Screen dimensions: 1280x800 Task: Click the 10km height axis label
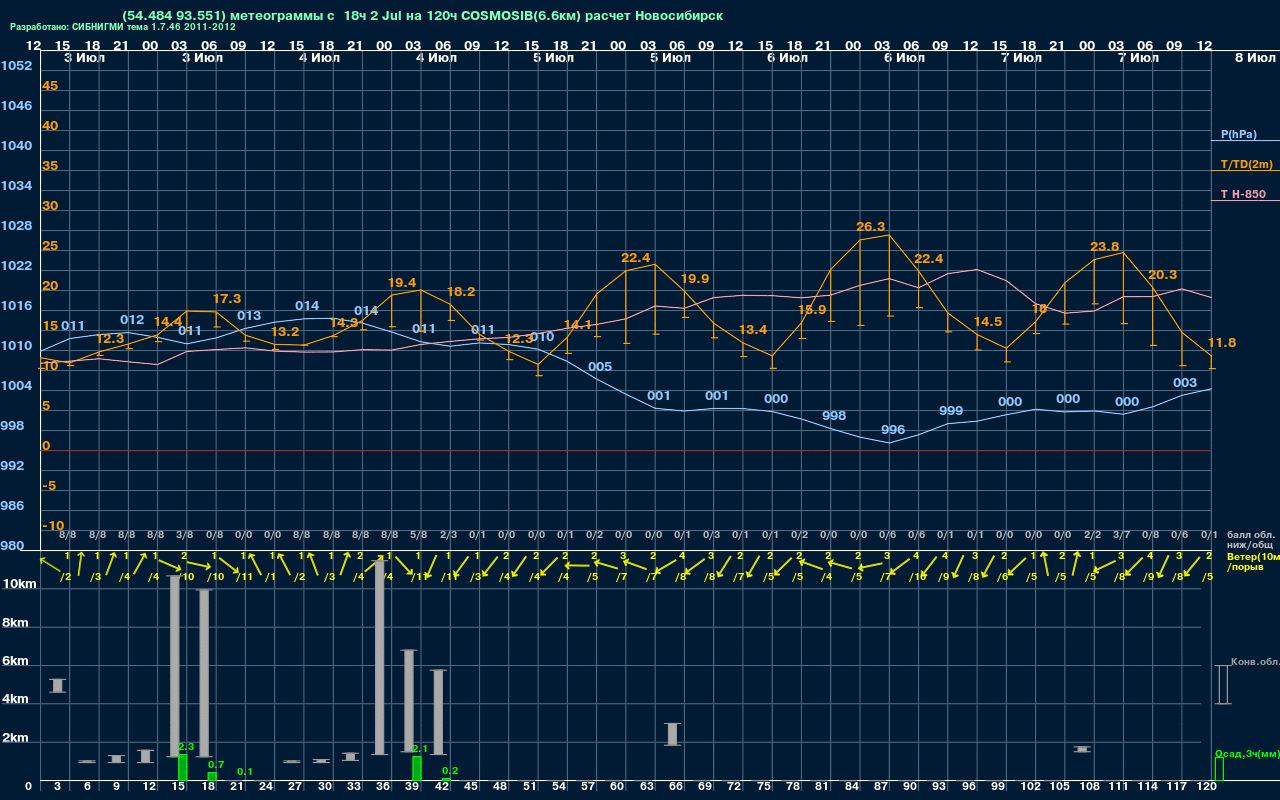[22, 584]
